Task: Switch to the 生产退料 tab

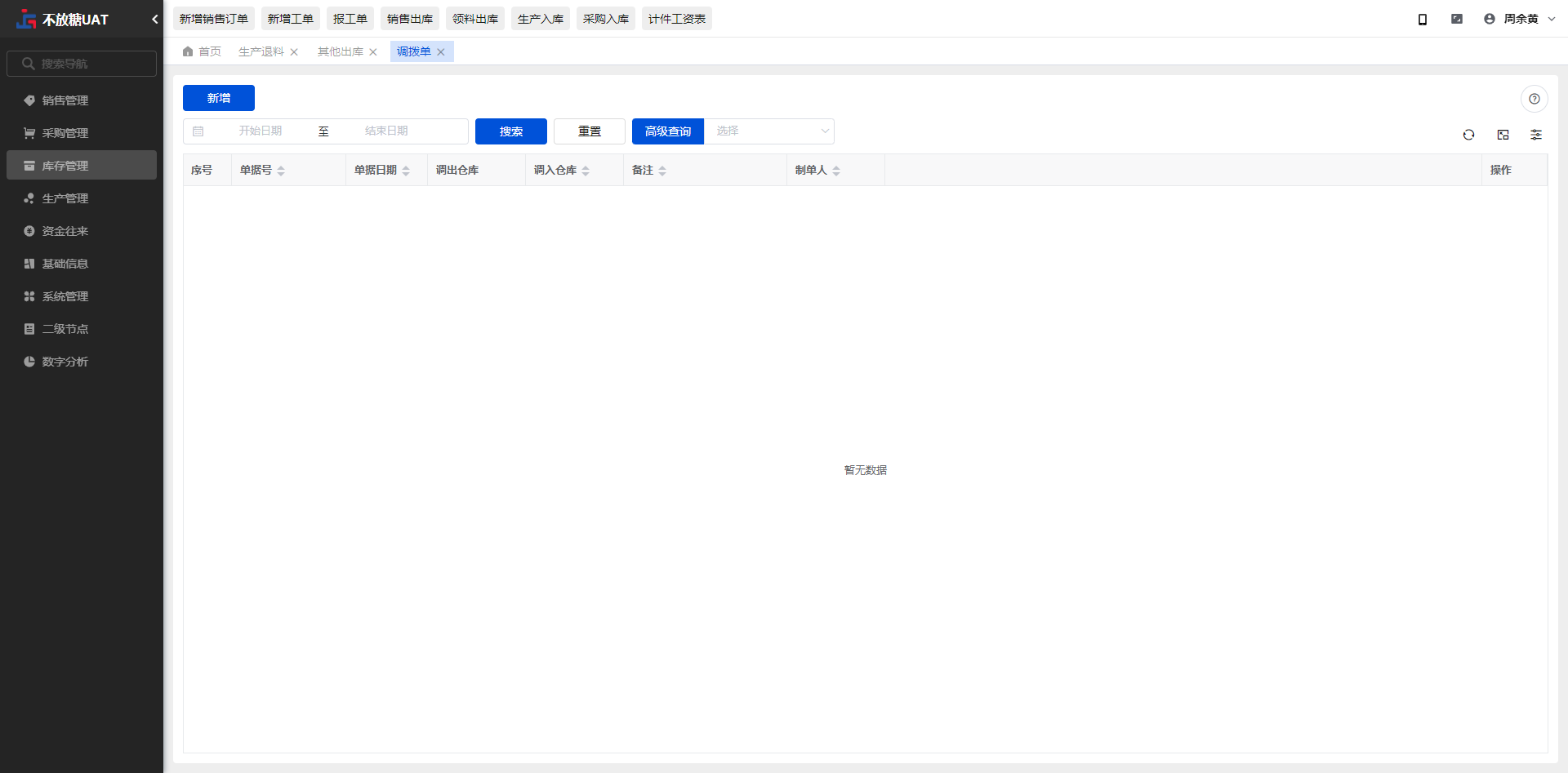Action: (x=261, y=51)
